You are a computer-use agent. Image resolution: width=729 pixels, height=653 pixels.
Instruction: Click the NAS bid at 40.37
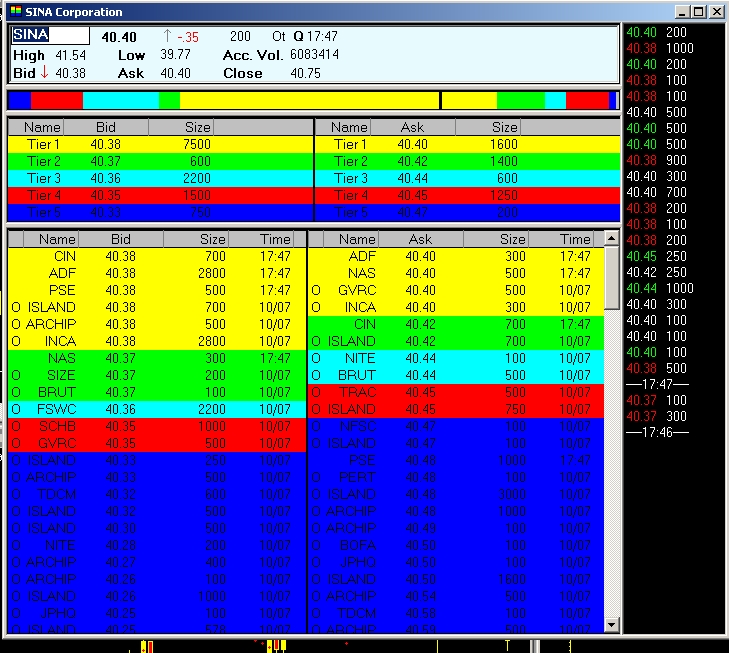(x=157, y=358)
